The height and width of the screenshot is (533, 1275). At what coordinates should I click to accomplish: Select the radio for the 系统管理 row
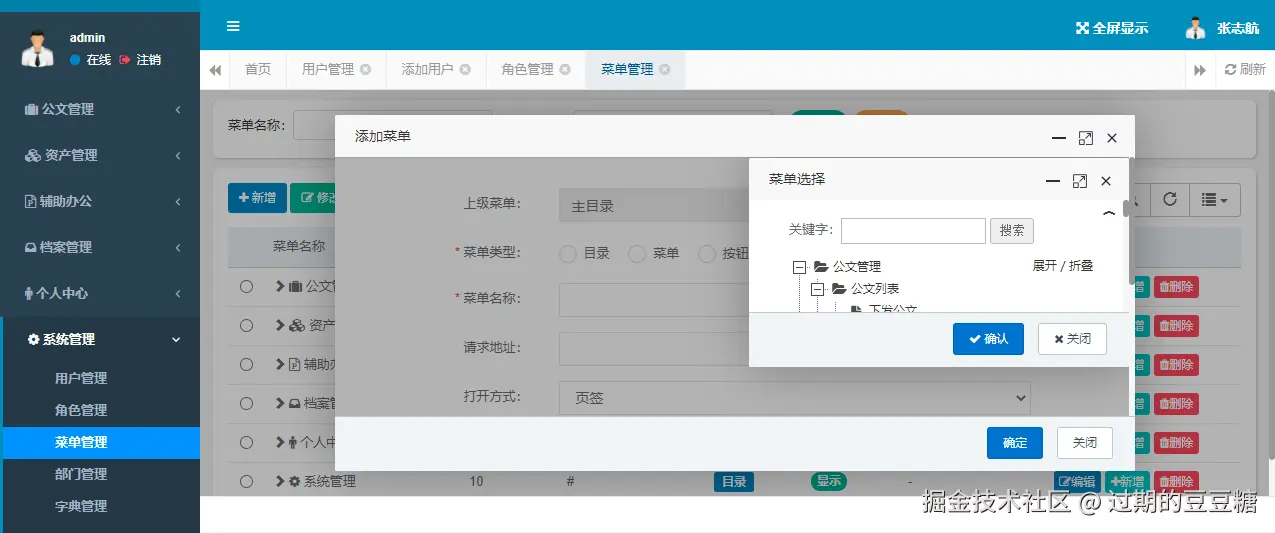tap(246, 481)
